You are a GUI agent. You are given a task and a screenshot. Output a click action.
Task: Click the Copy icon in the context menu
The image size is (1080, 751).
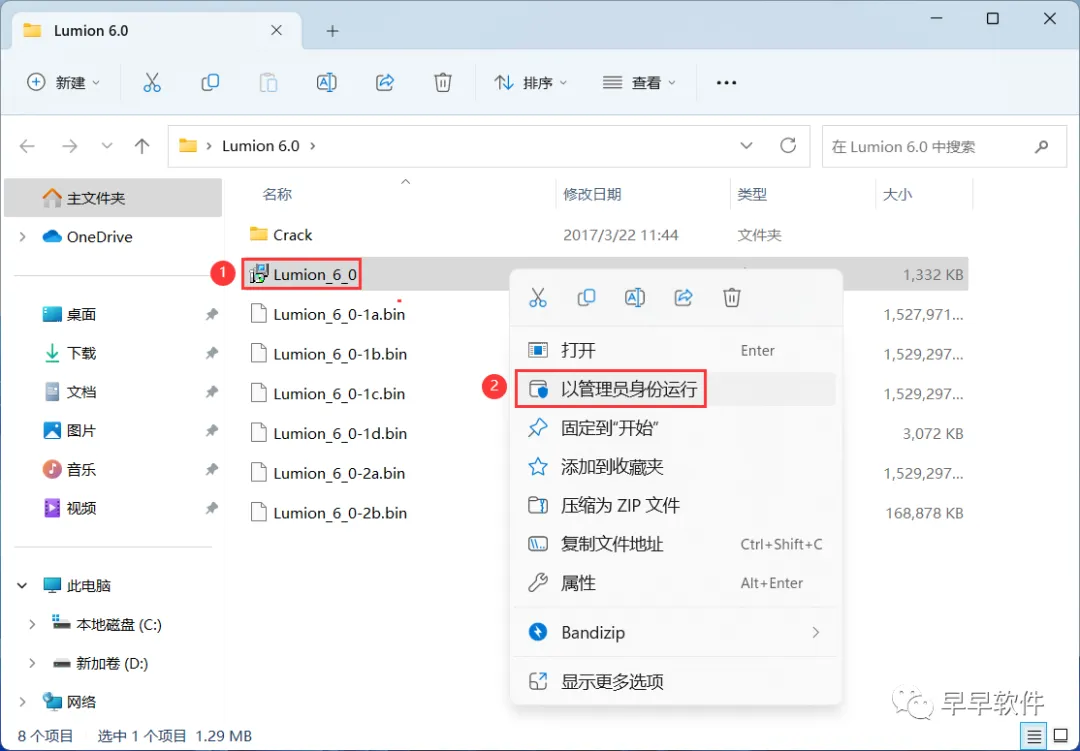586,298
